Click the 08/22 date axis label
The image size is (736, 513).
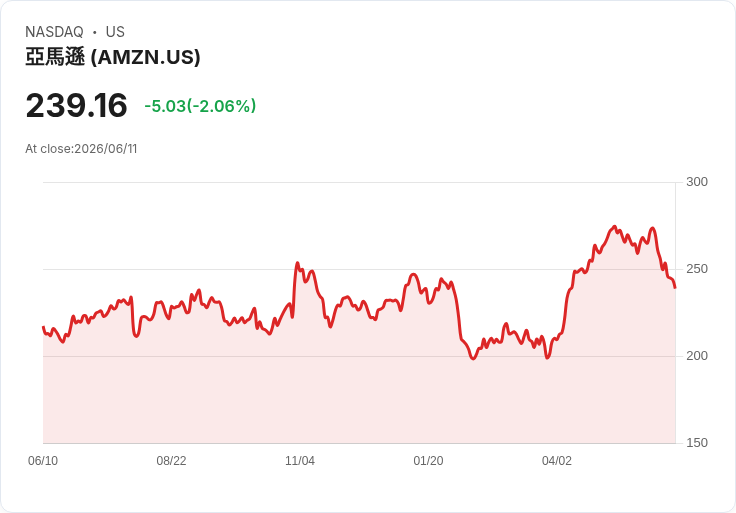tap(171, 461)
